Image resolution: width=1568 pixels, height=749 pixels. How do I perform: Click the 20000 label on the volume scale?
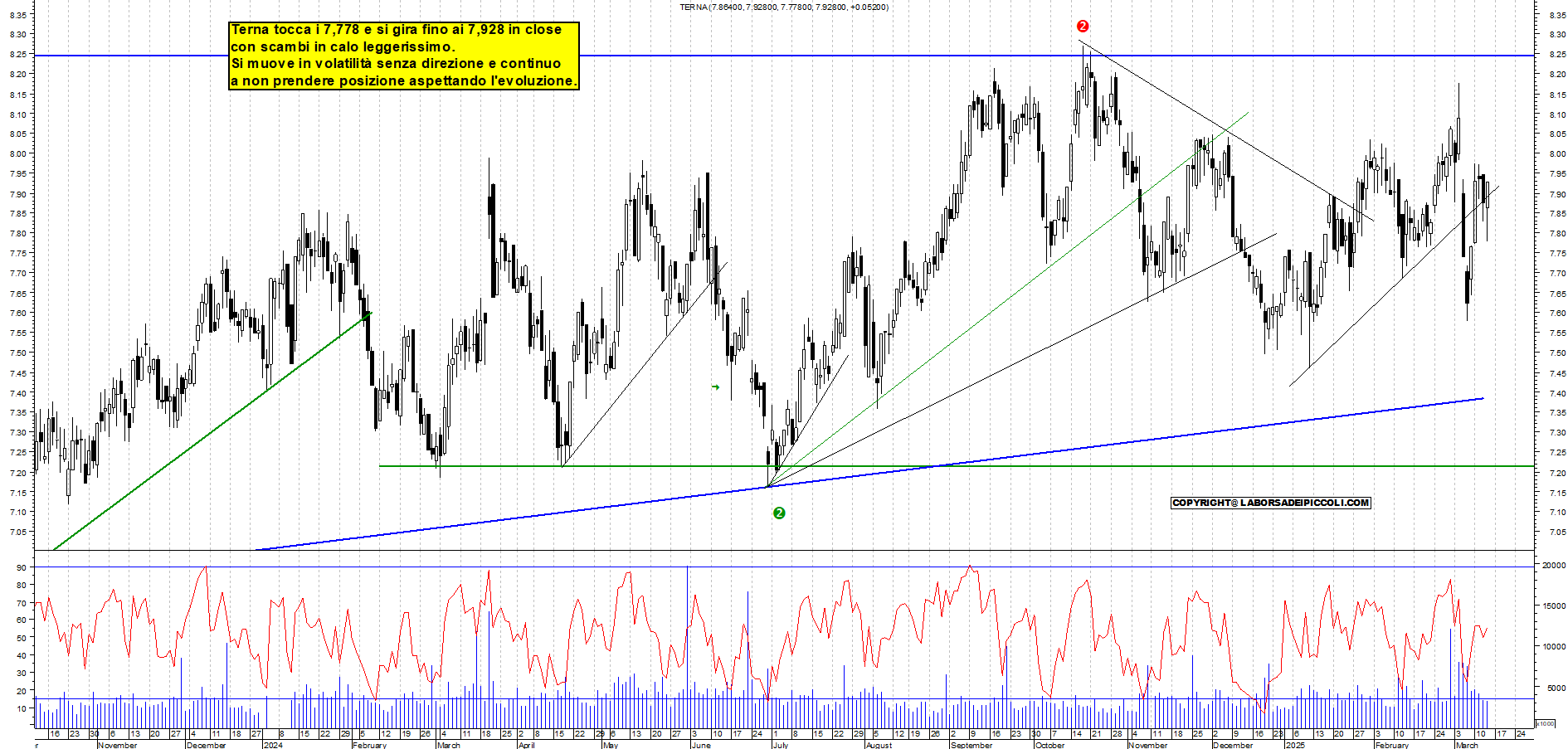[x=1554, y=566]
